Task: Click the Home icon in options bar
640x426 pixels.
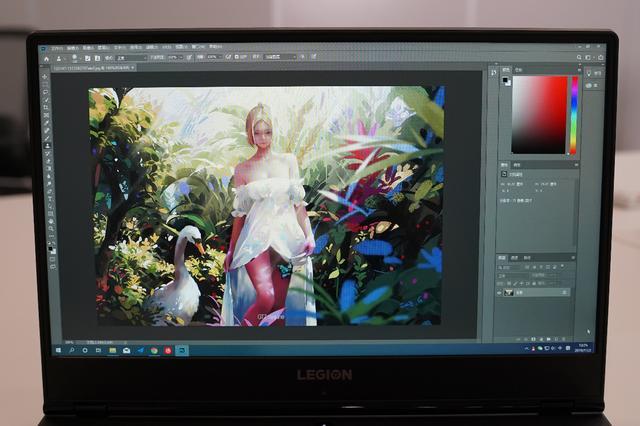Action: point(47,59)
